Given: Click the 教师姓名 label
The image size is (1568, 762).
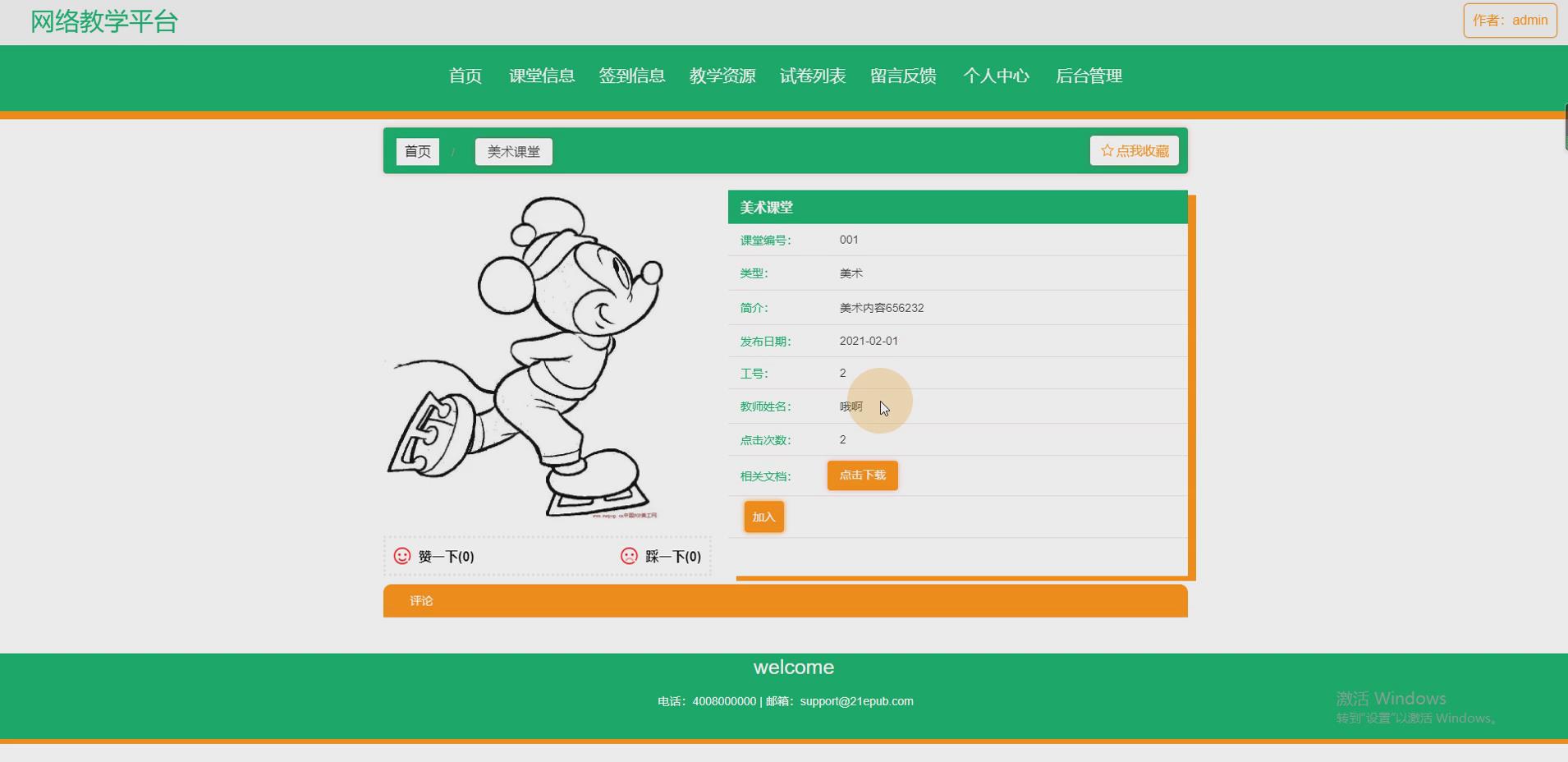Looking at the screenshot, I should [x=765, y=406].
